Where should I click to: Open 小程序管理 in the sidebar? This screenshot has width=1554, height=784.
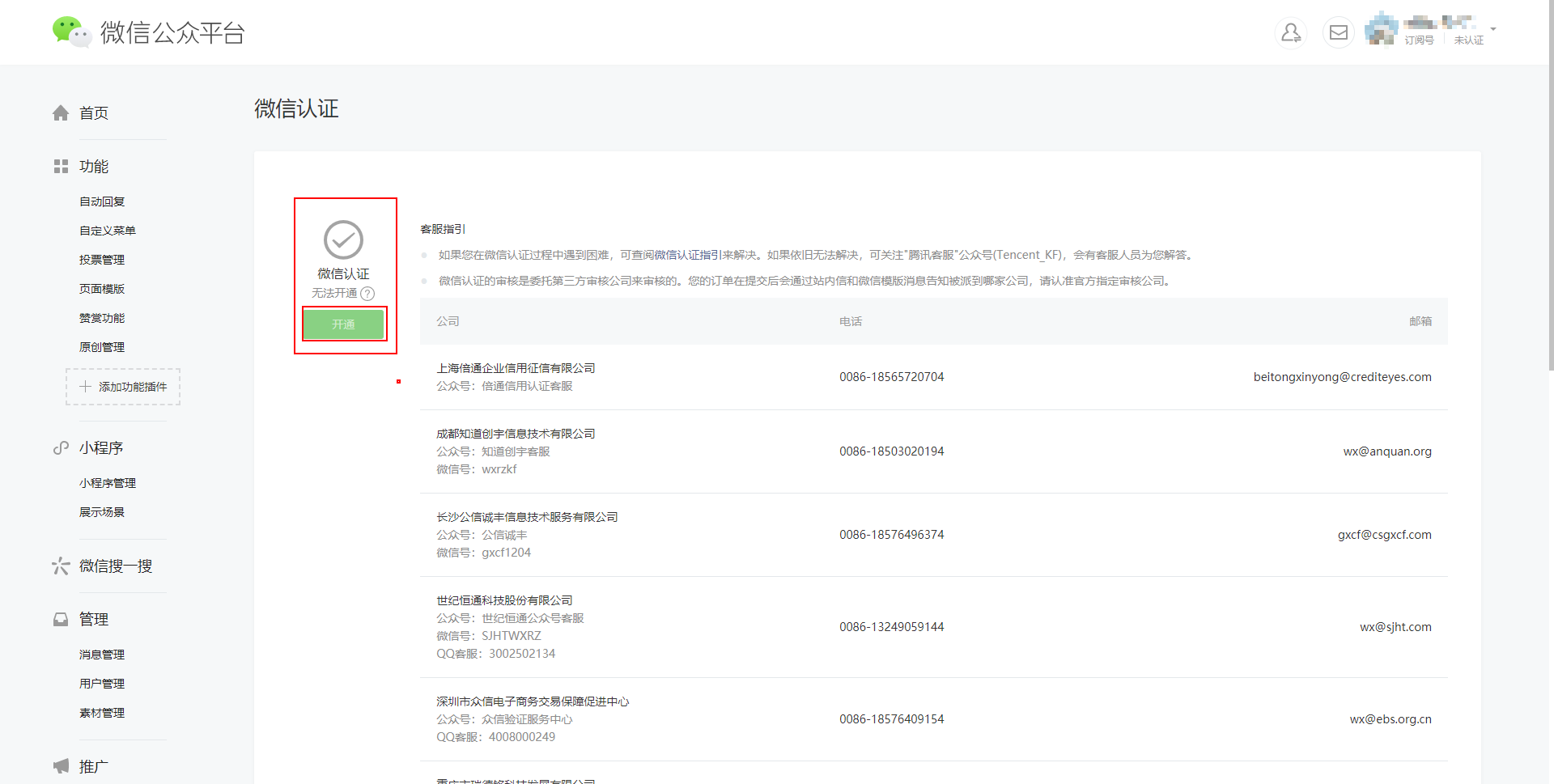(x=108, y=483)
